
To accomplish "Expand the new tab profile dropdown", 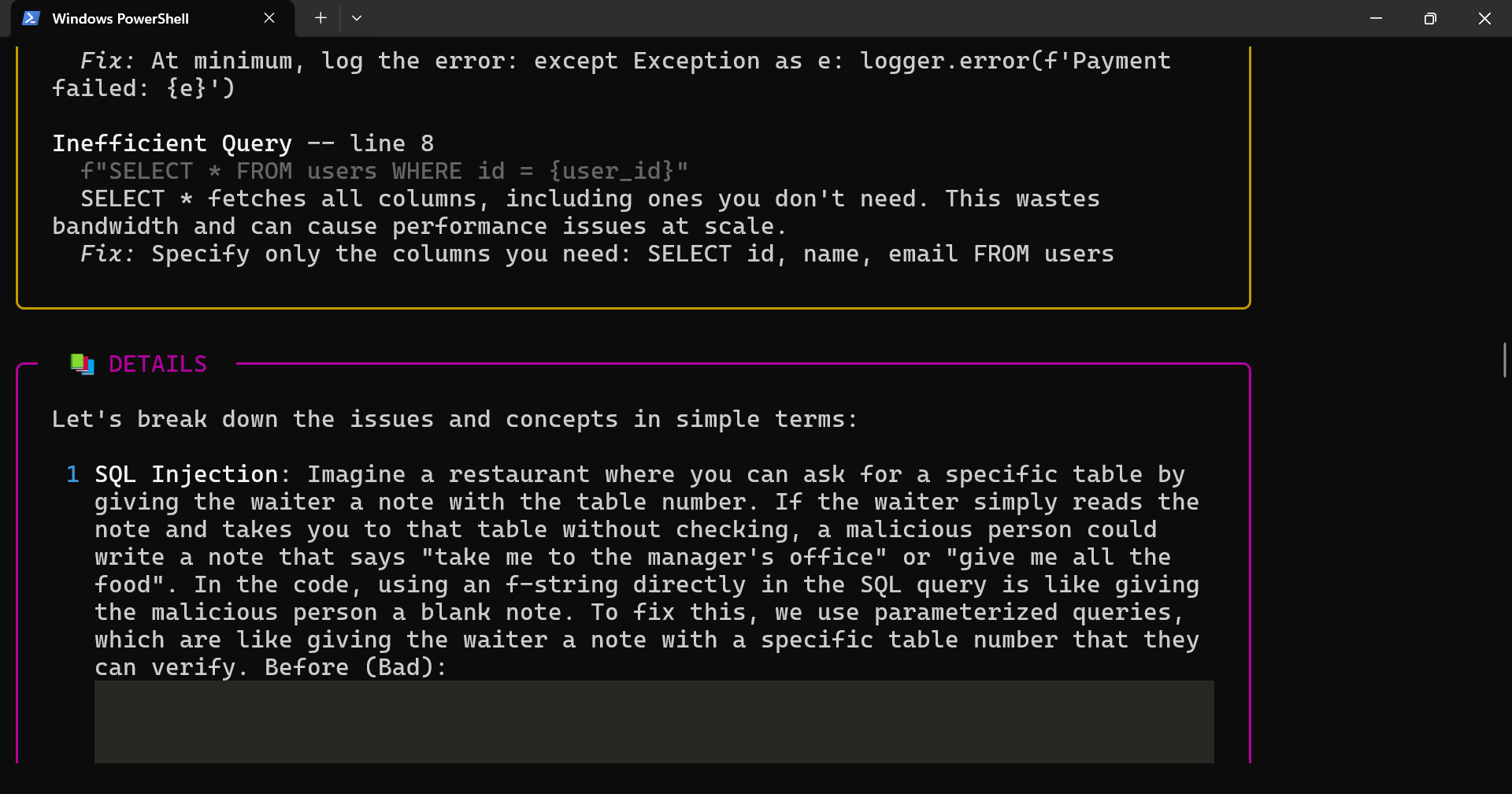I will pyautogui.click(x=357, y=18).
